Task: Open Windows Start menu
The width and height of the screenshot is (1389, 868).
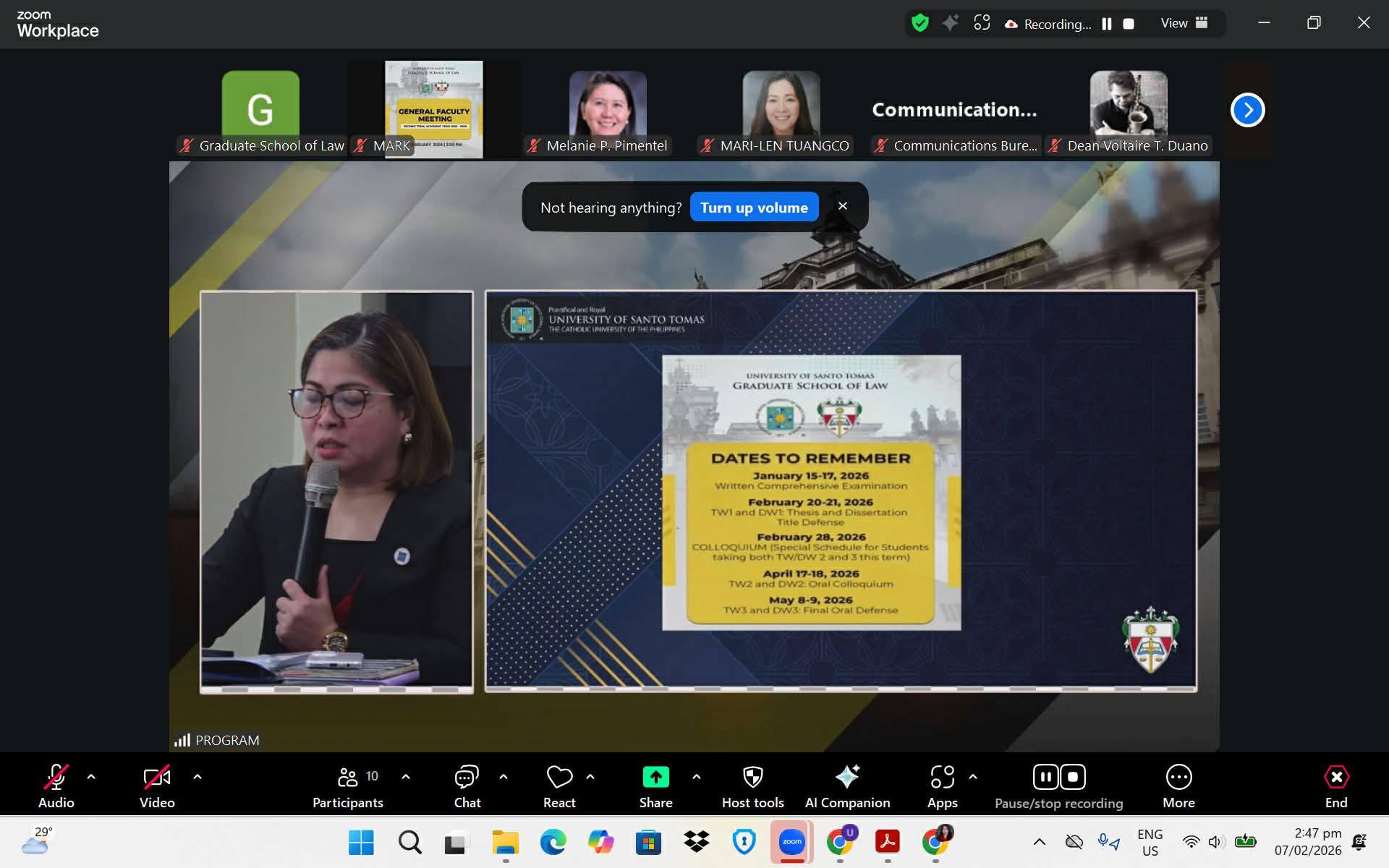Action: pos(361,842)
